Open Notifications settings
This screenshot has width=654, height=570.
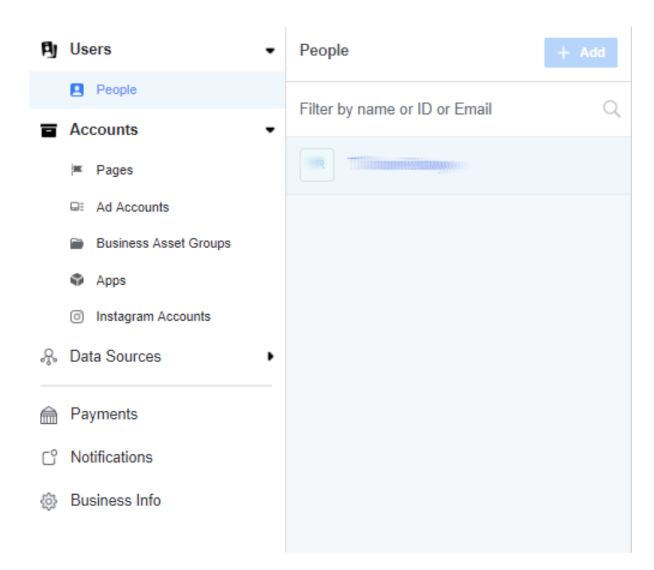pos(110,457)
